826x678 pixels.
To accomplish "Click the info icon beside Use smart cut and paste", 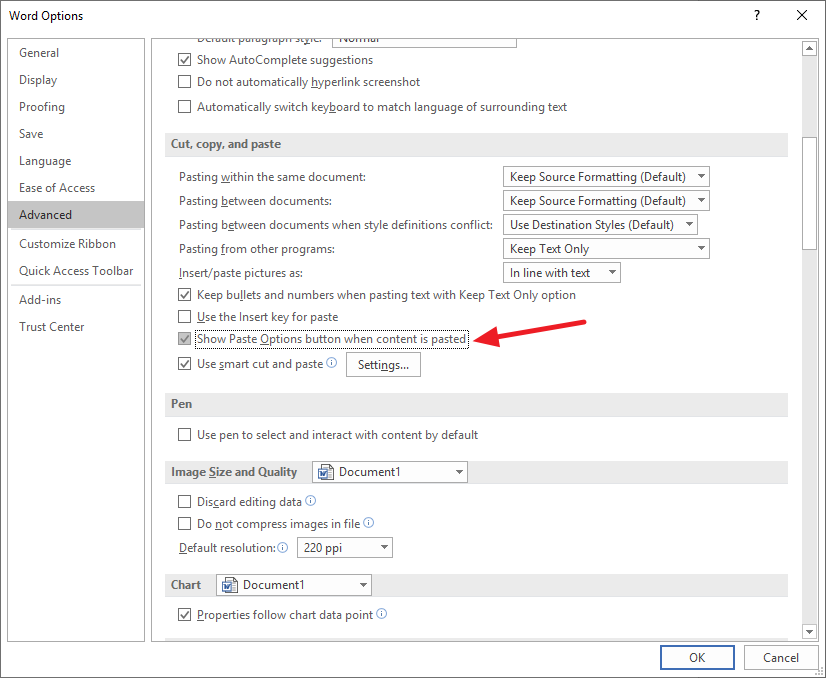I will [331, 362].
